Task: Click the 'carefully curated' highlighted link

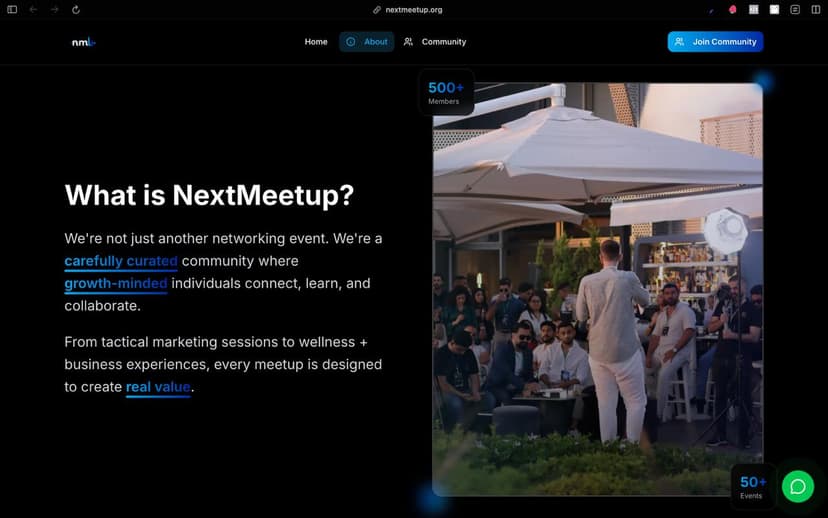Action: [x=121, y=261]
